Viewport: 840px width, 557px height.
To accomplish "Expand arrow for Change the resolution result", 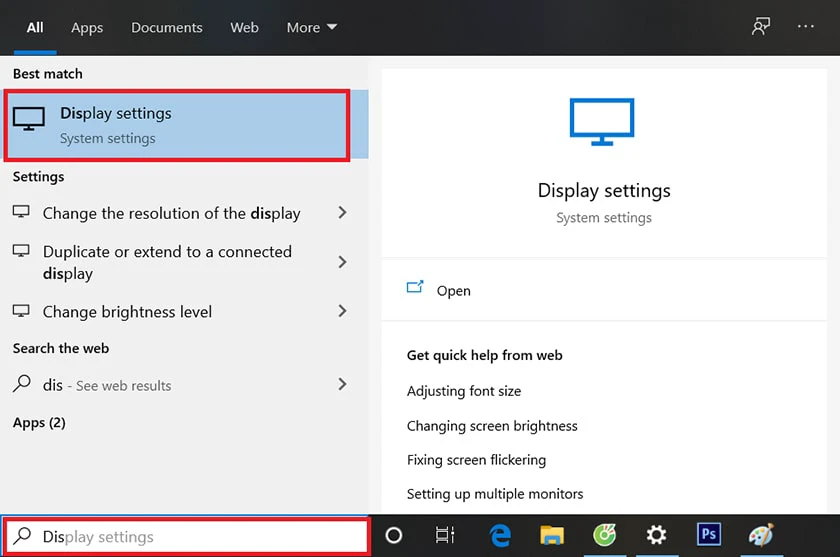I will point(342,213).
